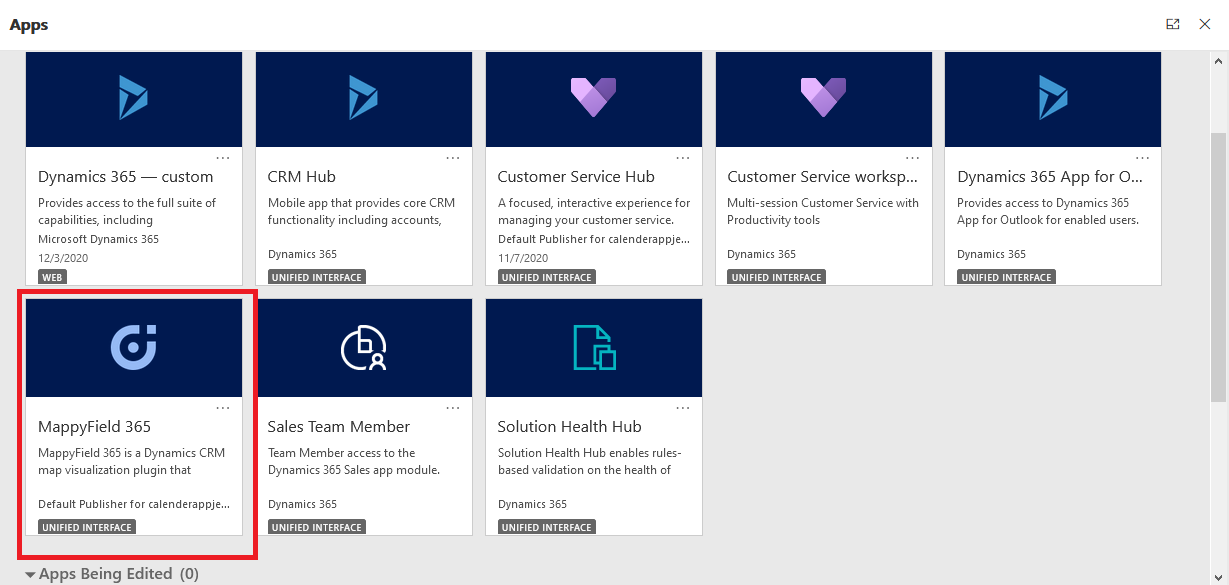Launch the MappyField 365 map icon
Image resolution: width=1229 pixels, height=585 pixels.
pyautogui.click(x=133, y=348)
